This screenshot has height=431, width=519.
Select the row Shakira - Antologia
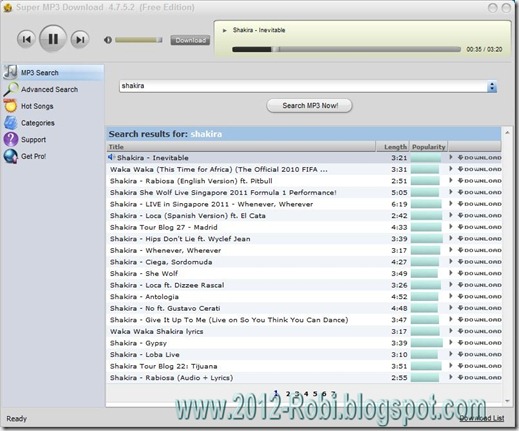(x=304, y=297)
